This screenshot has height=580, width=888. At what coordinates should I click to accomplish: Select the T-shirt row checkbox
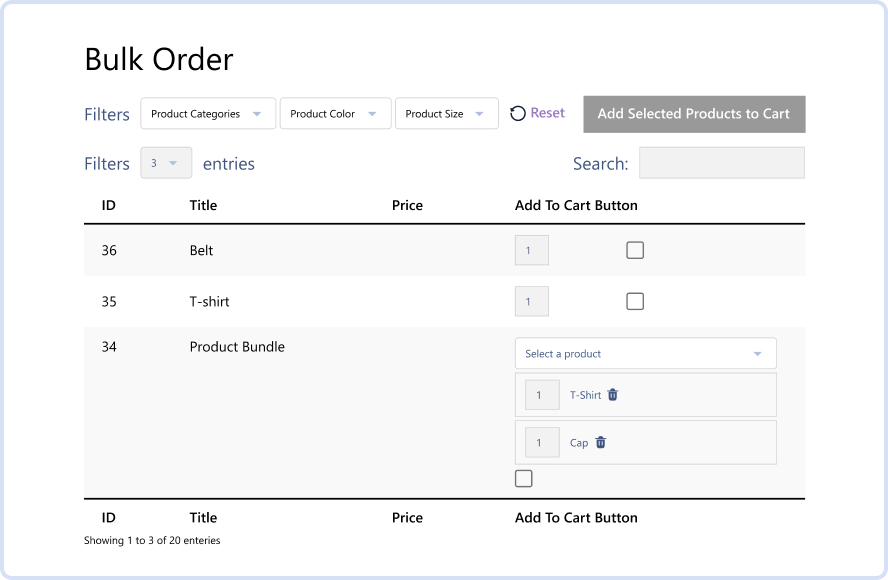point(634,301)
